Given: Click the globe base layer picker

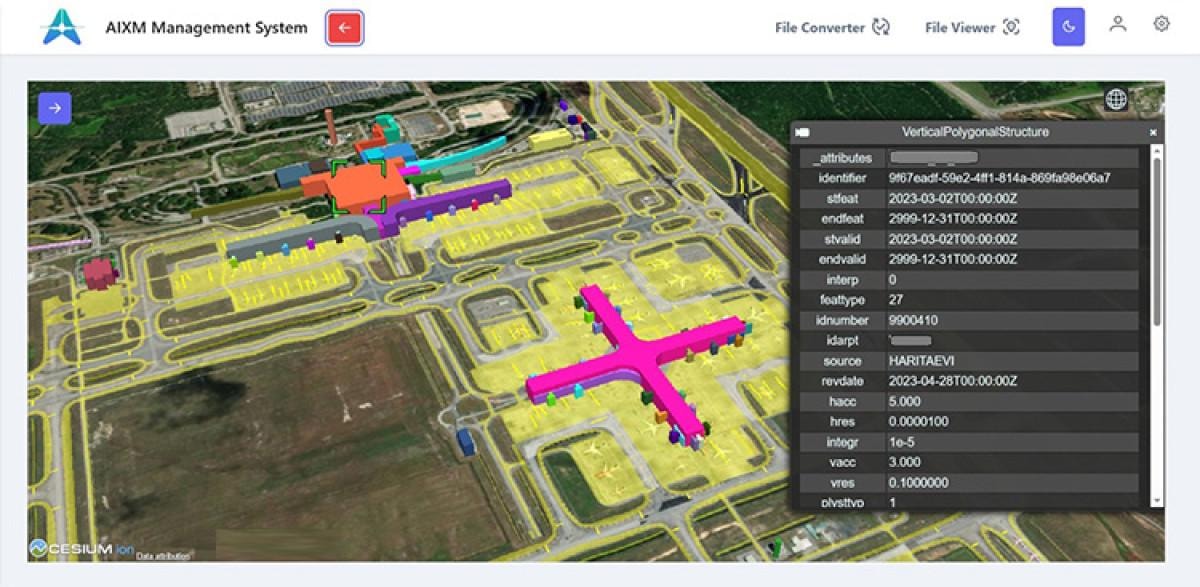Looking at the screenshot, I should (x=1116, y=99).
